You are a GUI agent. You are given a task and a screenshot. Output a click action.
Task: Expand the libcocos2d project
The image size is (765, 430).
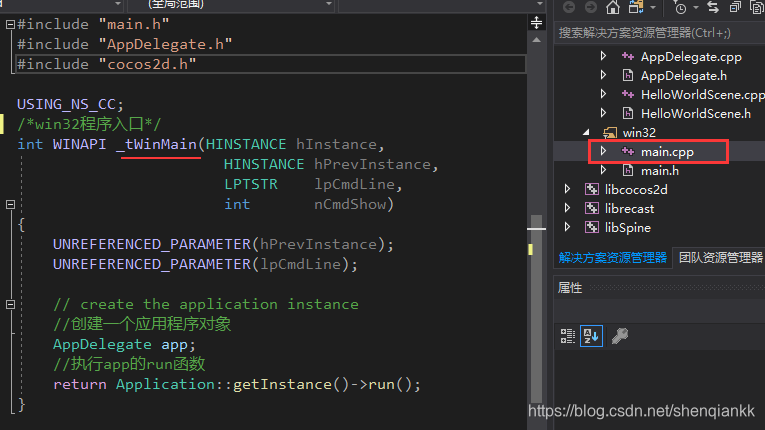point(567,189)
